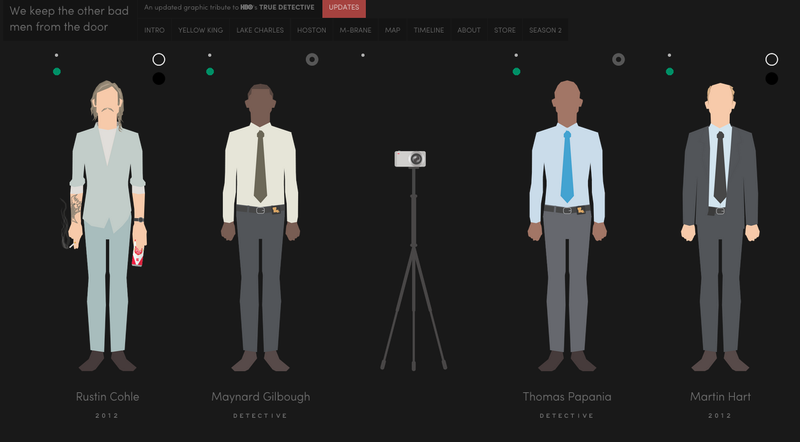800x442 pixels.
Task: Click '2012' under Rustin Cohle
Action: [107, 415]
